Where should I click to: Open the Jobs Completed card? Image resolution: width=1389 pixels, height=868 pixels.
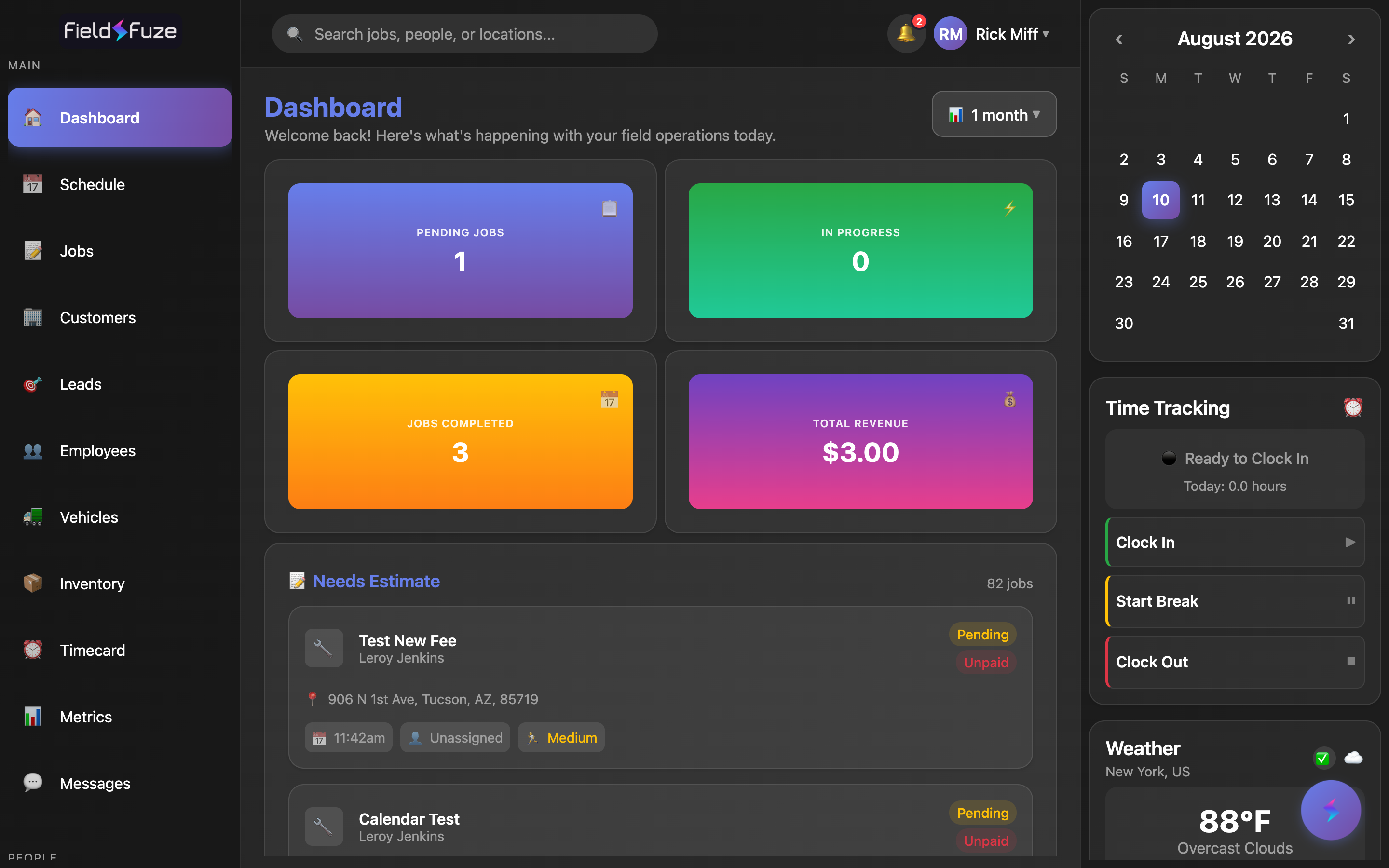pyautogui.click(x=460, y=441)
